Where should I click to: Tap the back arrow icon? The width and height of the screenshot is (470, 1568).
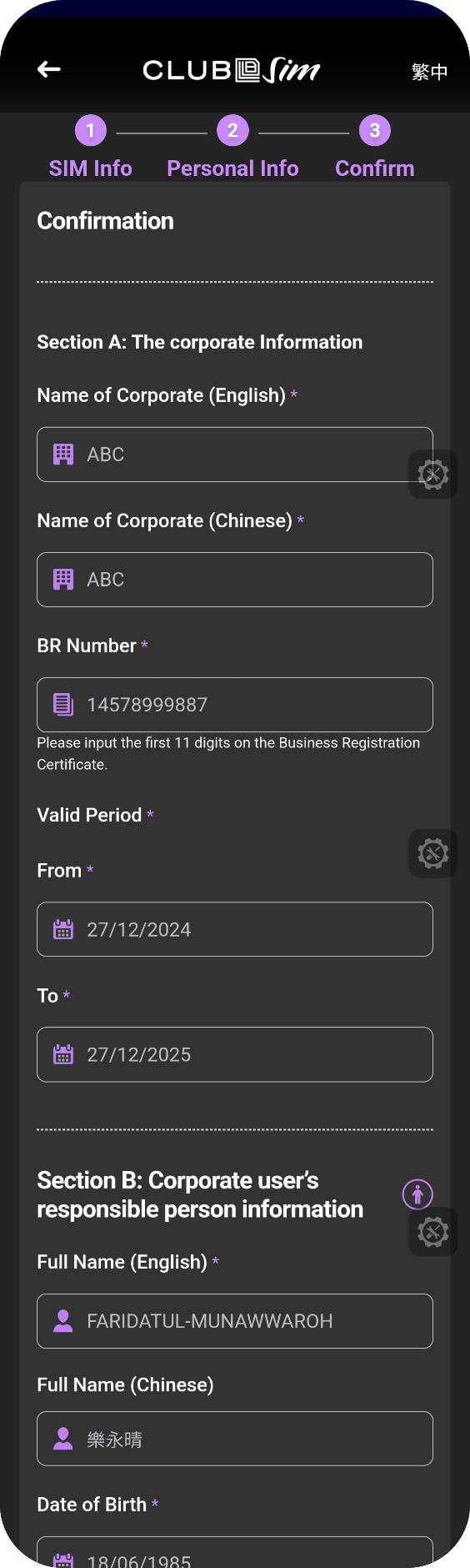[49, 70]
